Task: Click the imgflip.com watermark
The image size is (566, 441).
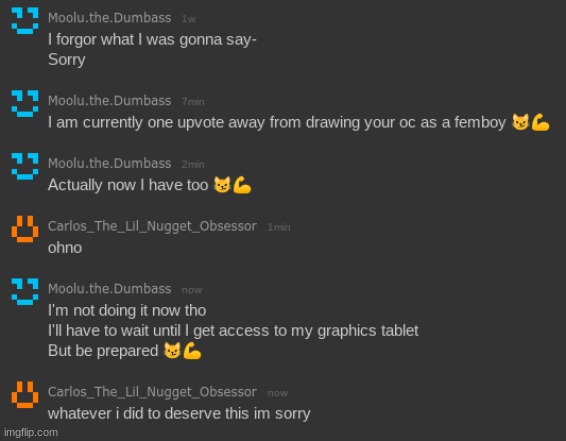Action: [x=31, y=432]
